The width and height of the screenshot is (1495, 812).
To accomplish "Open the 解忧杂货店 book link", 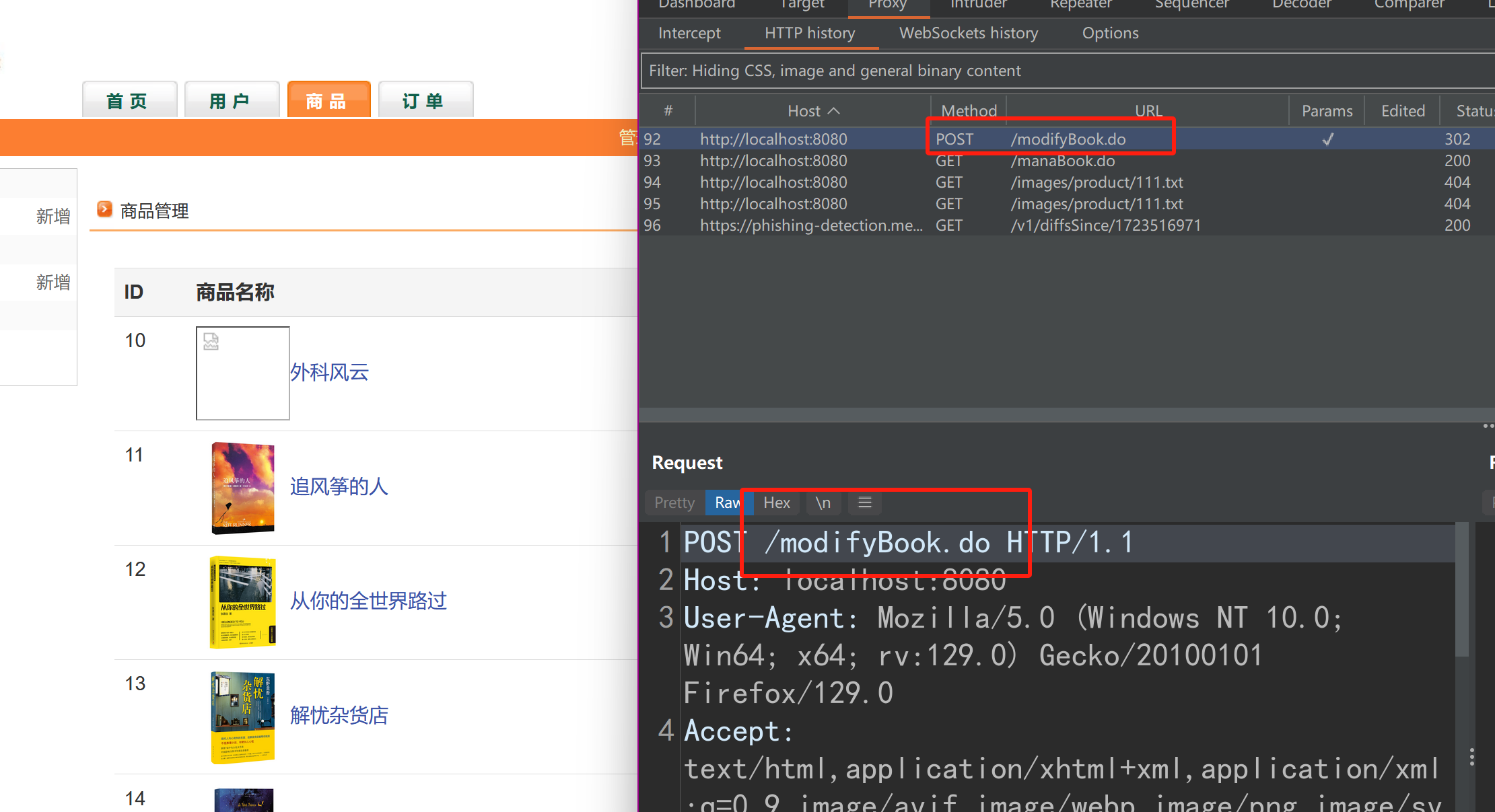I will (x=339, y=715).
